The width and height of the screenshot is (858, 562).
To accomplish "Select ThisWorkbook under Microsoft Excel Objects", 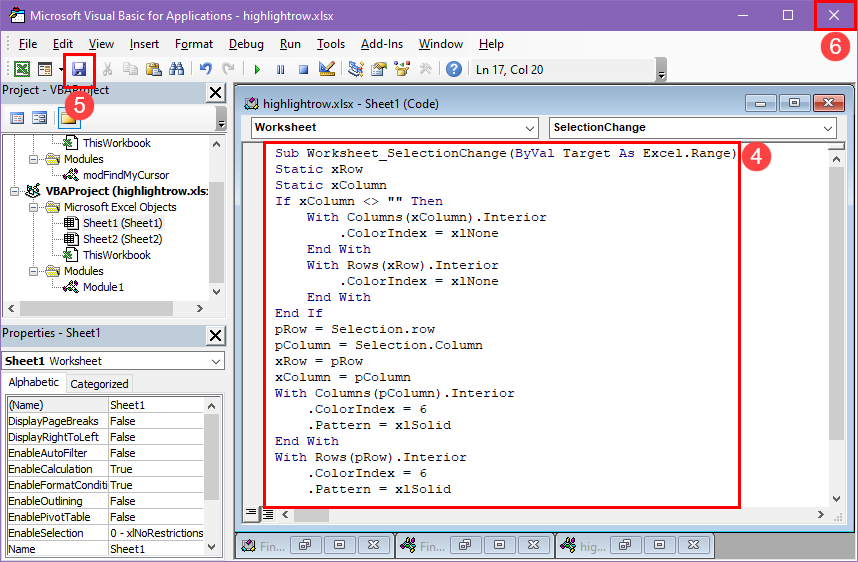I will [x=117, y=255].
